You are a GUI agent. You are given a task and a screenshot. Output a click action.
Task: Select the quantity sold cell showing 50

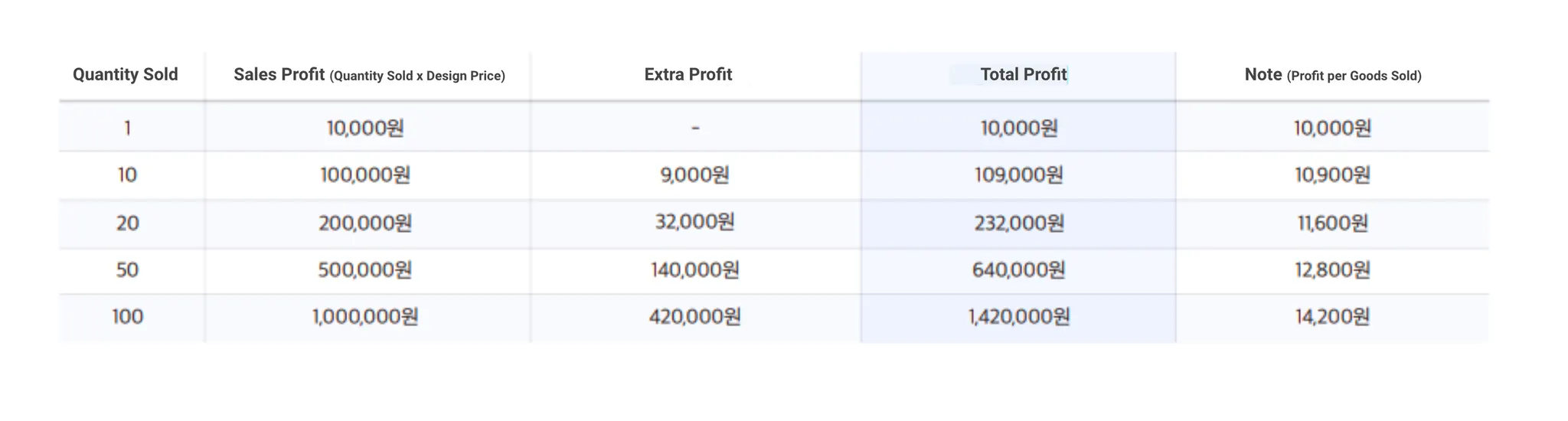127,270
